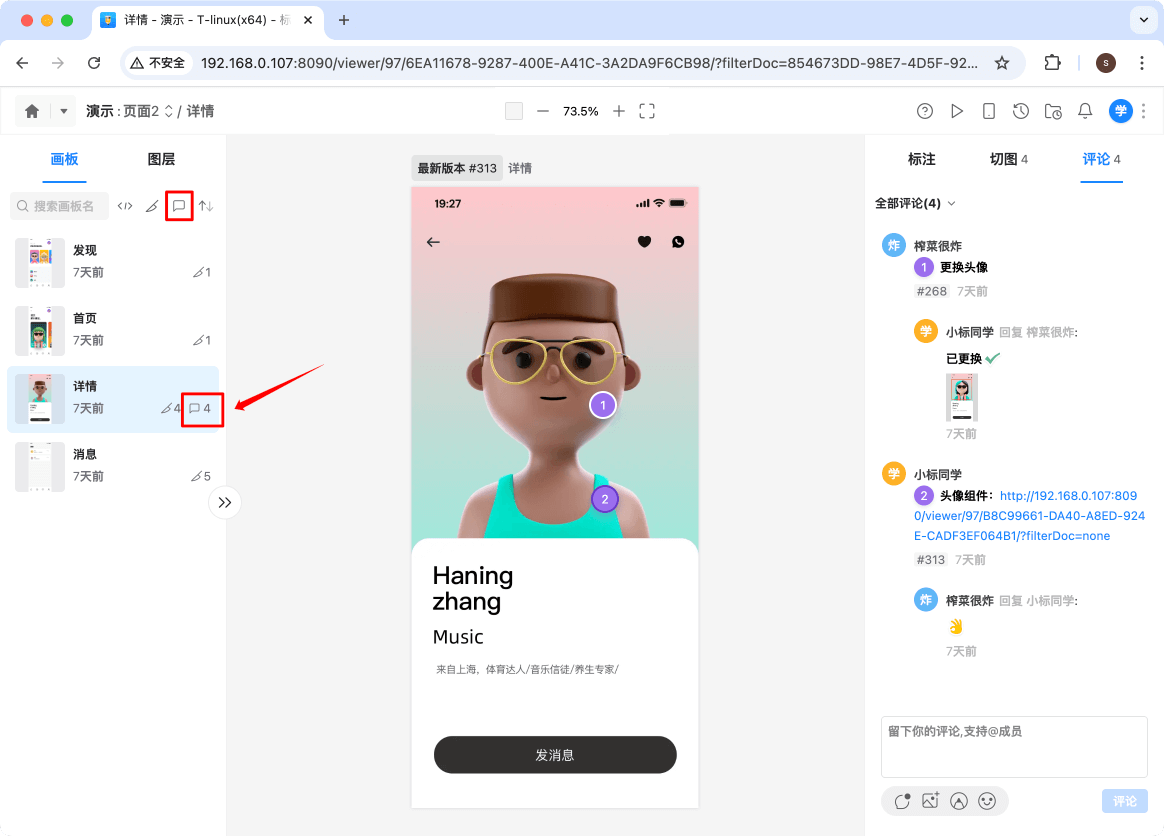The width and height of the screenshot is (1164, 836).
Task: Attach an image to the comment
Action: 930,801
